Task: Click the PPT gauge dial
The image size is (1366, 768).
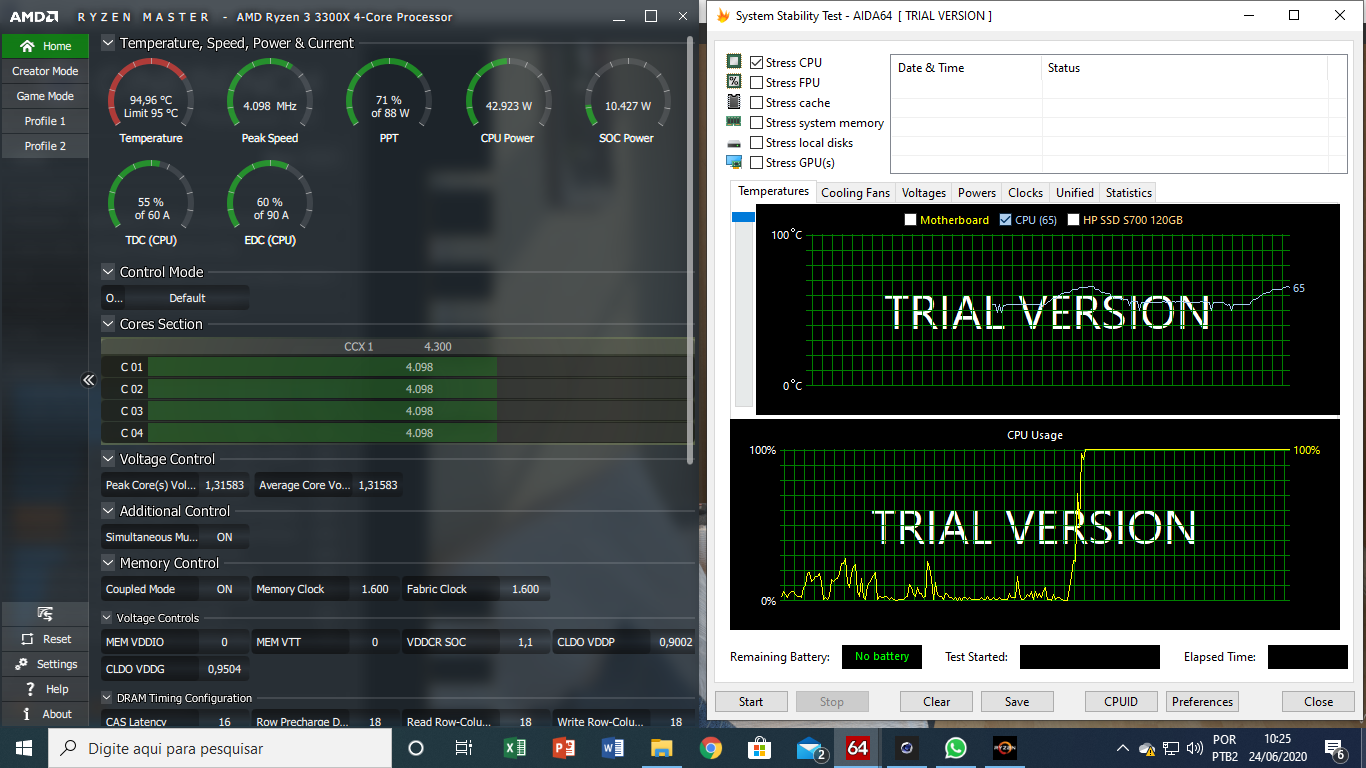Action: pos(388,96)
